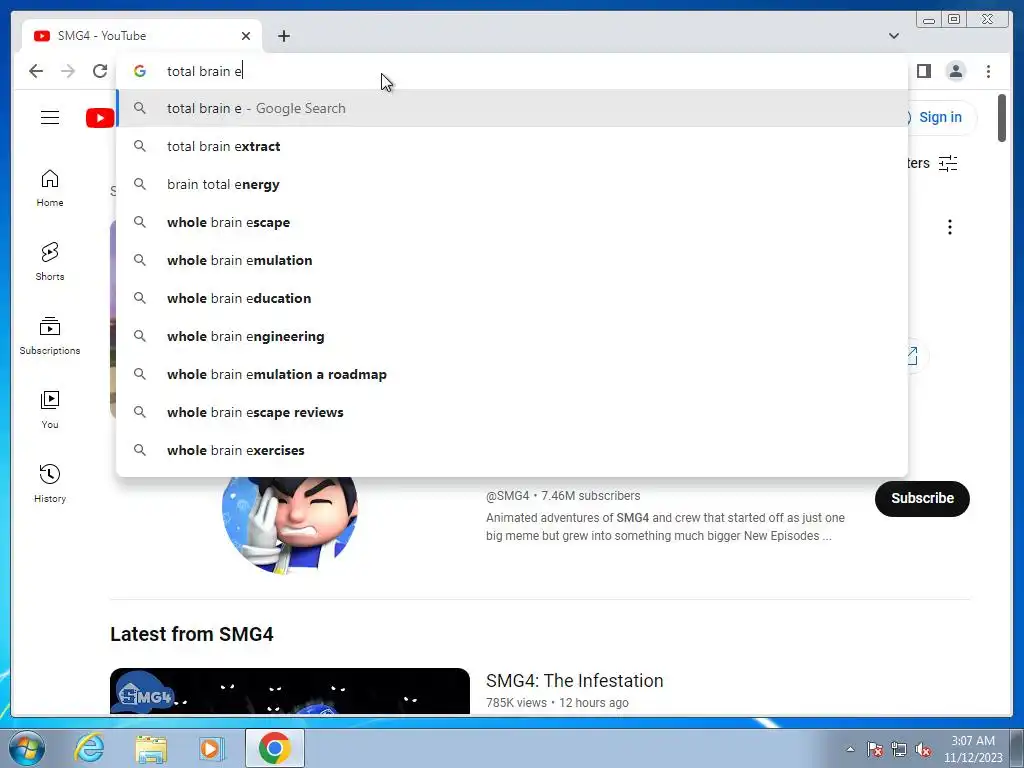Click the page vertical scrollbar thumb

(x=1002, y=118)
